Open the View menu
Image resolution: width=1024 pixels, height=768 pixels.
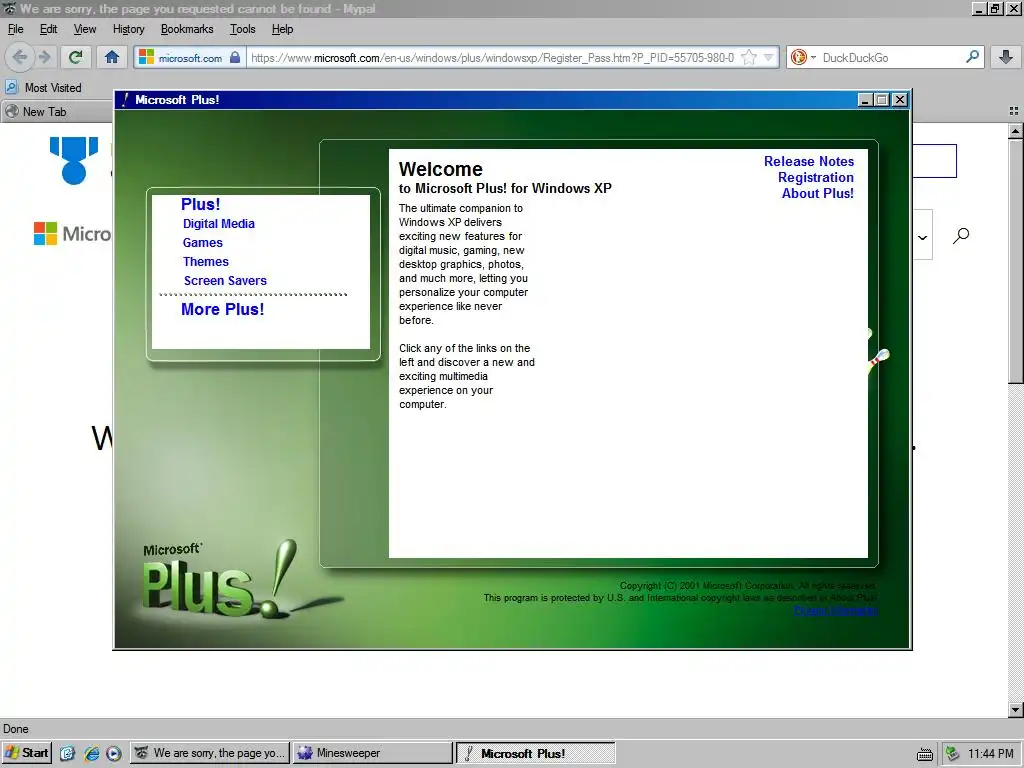[85, 29]
